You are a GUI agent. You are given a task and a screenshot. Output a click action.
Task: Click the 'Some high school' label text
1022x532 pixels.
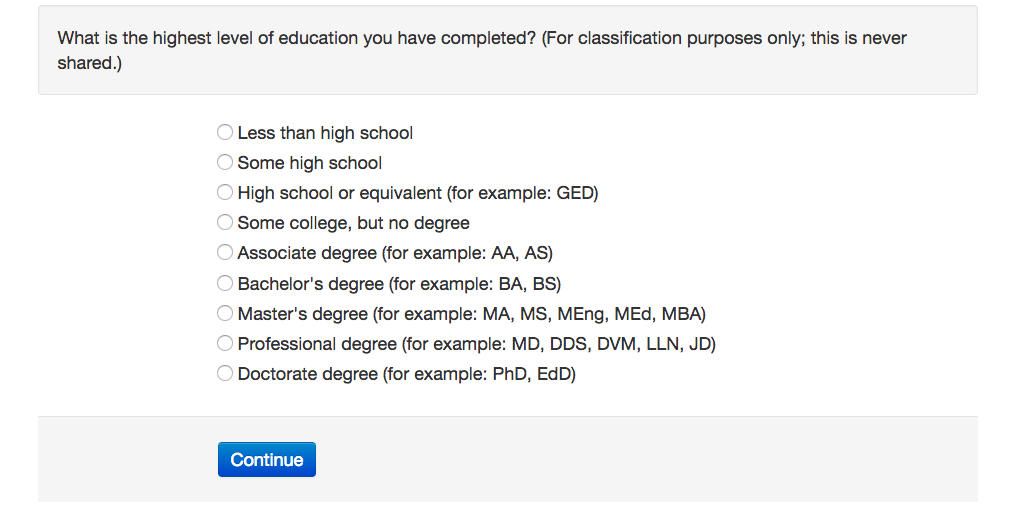[x=310, y=163]
